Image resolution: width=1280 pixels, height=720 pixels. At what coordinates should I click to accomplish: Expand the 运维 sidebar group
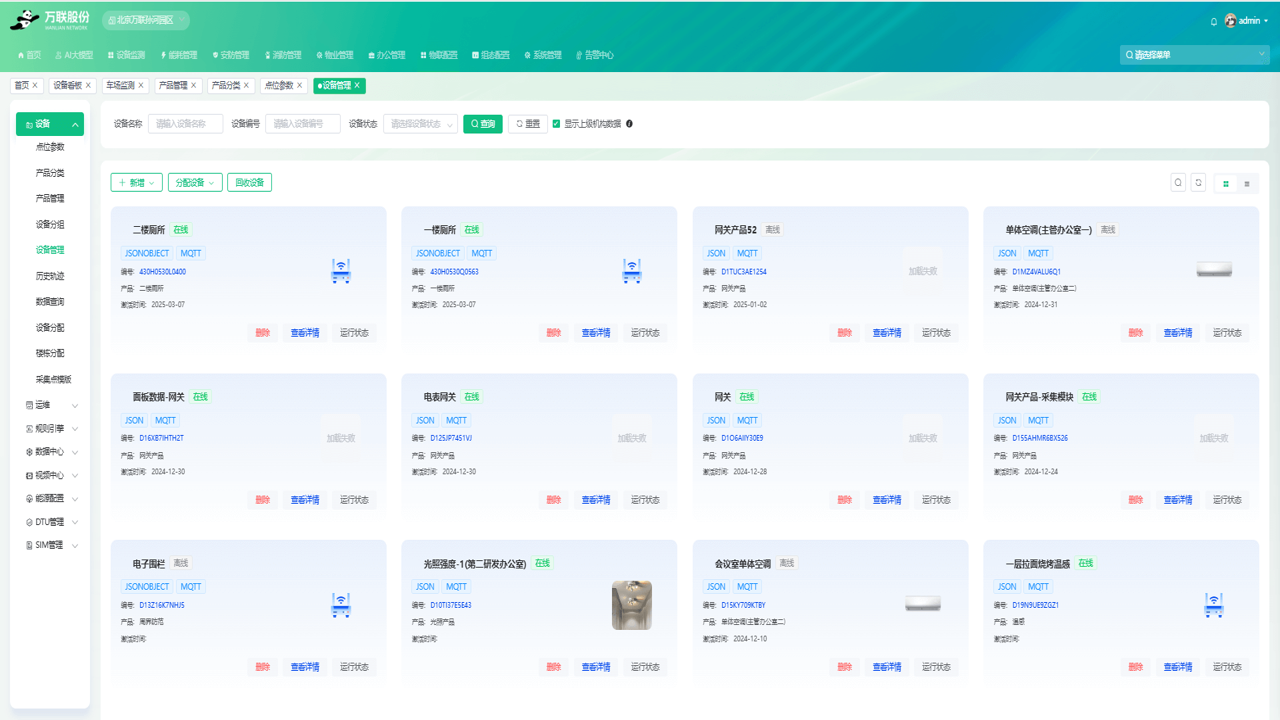click(x=50, y=405)
